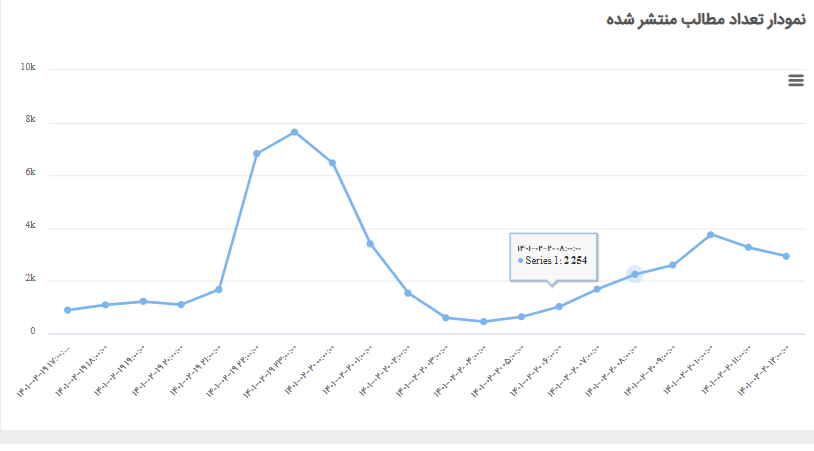The height and width of the screenshot is (451, 814).
Task: Select the 6k y-axis label
Action: (x=30, y=173)
